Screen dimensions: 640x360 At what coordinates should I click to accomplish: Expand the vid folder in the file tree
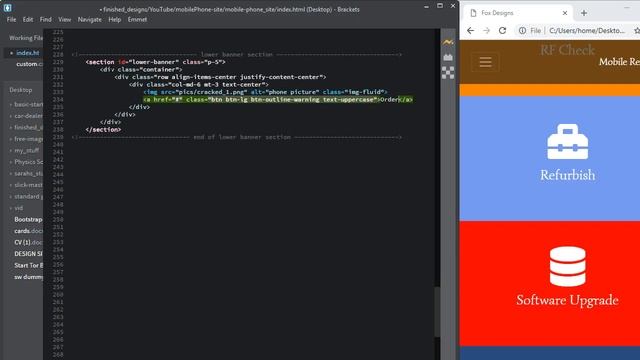[x=17, y=208]
